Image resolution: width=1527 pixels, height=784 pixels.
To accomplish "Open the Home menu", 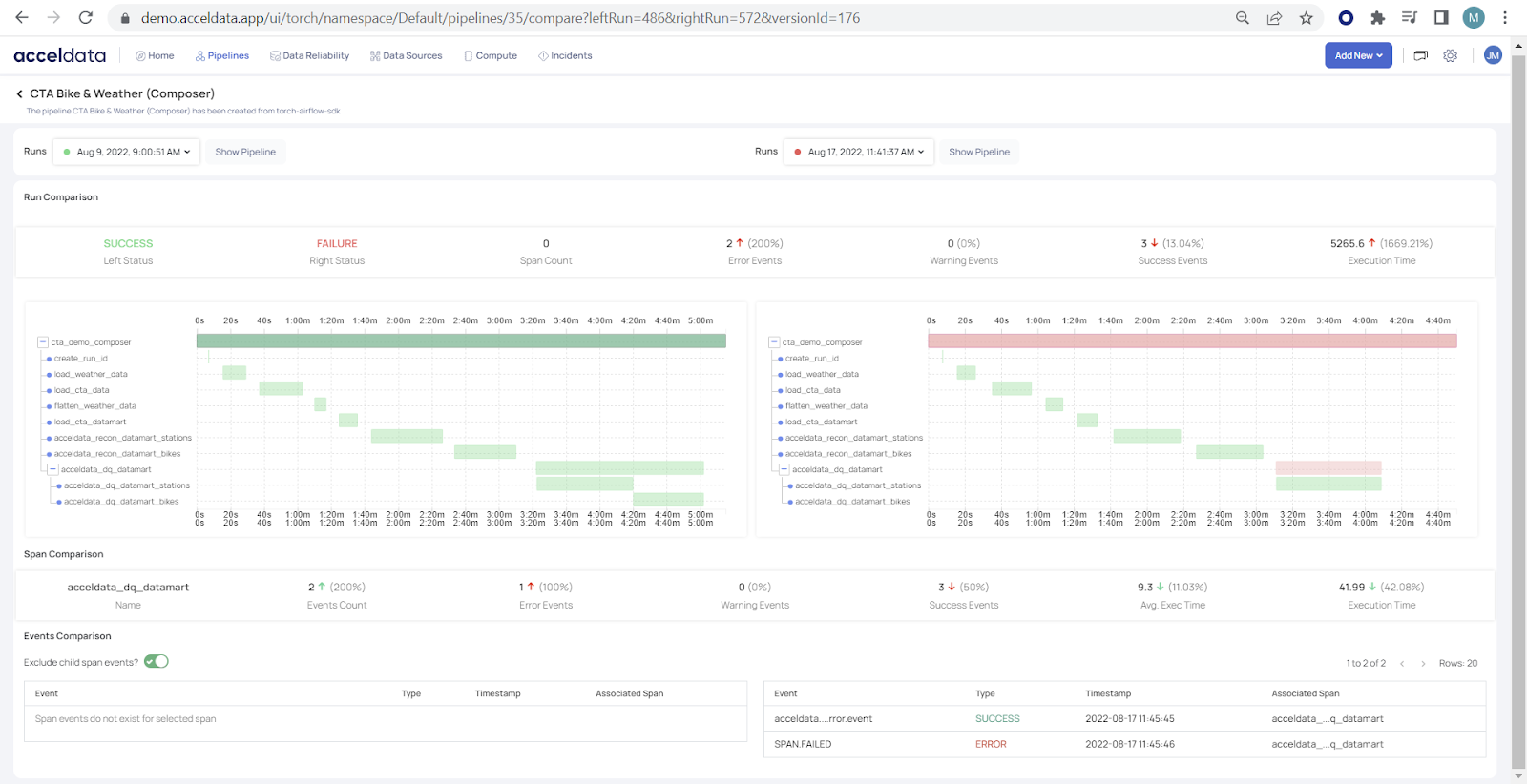I will [x=155, y=55].
